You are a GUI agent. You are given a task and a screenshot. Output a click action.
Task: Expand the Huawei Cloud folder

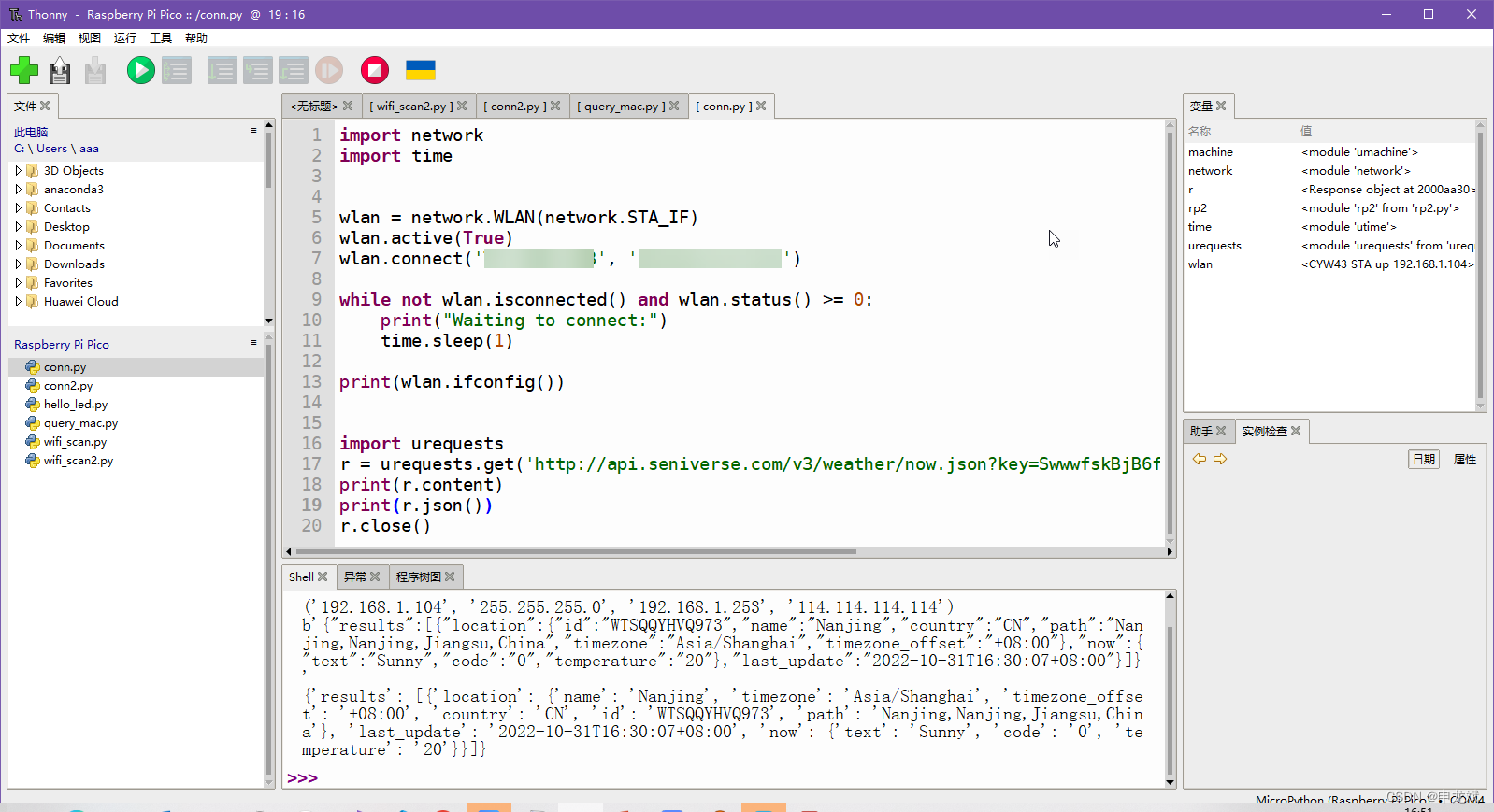18,302
